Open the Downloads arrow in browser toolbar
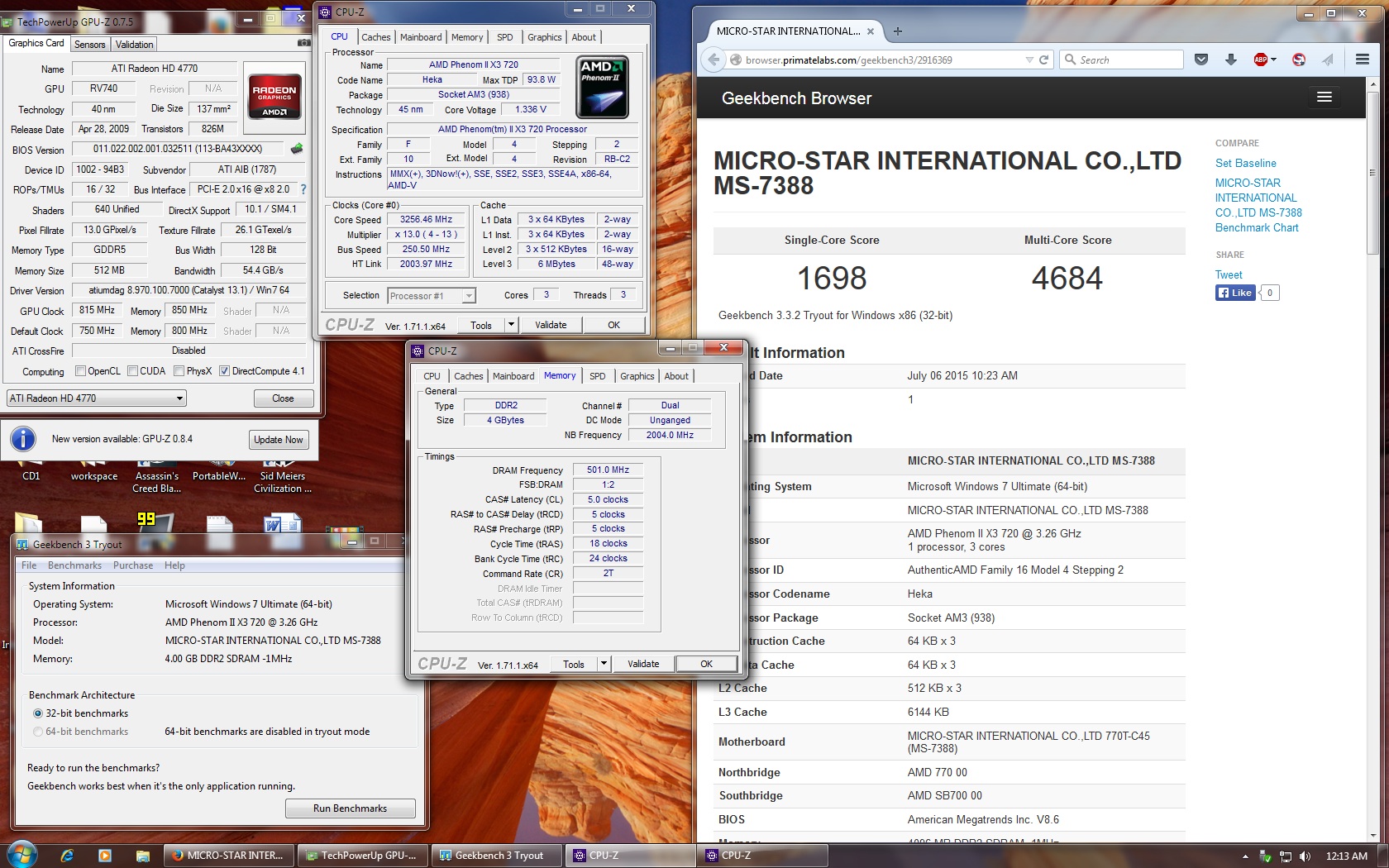 tap(1230, 60)
